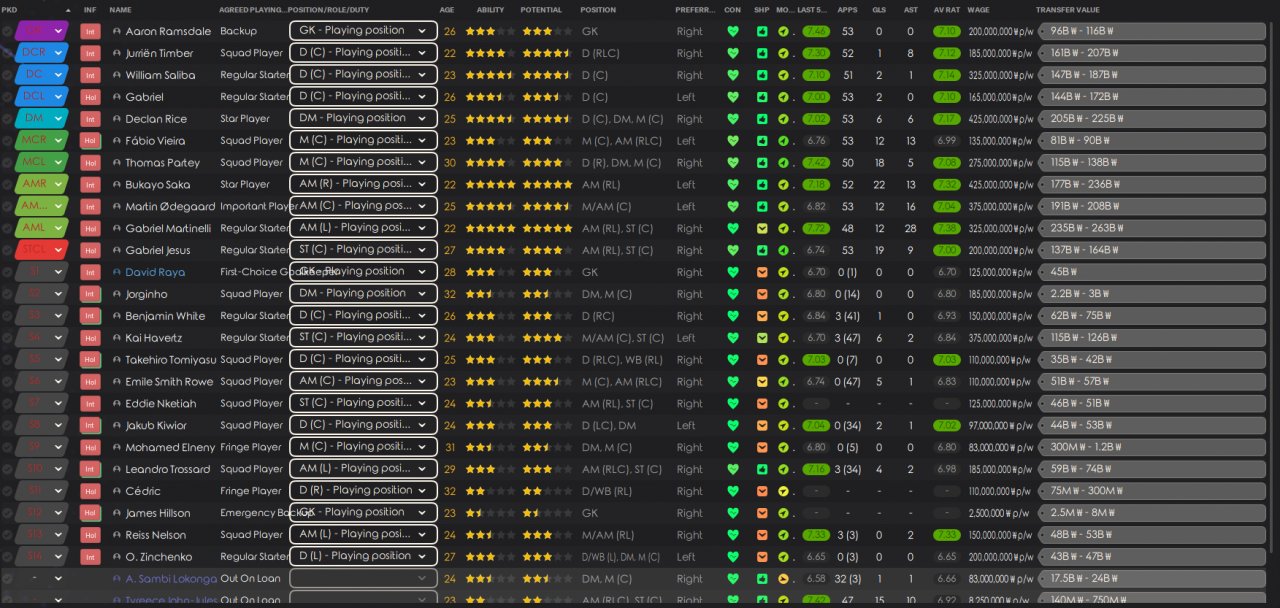This screenshot has height=608, width=1280.
Task: Open the cyan DM picked-position dropdown
Action: (x=41, y=119)
